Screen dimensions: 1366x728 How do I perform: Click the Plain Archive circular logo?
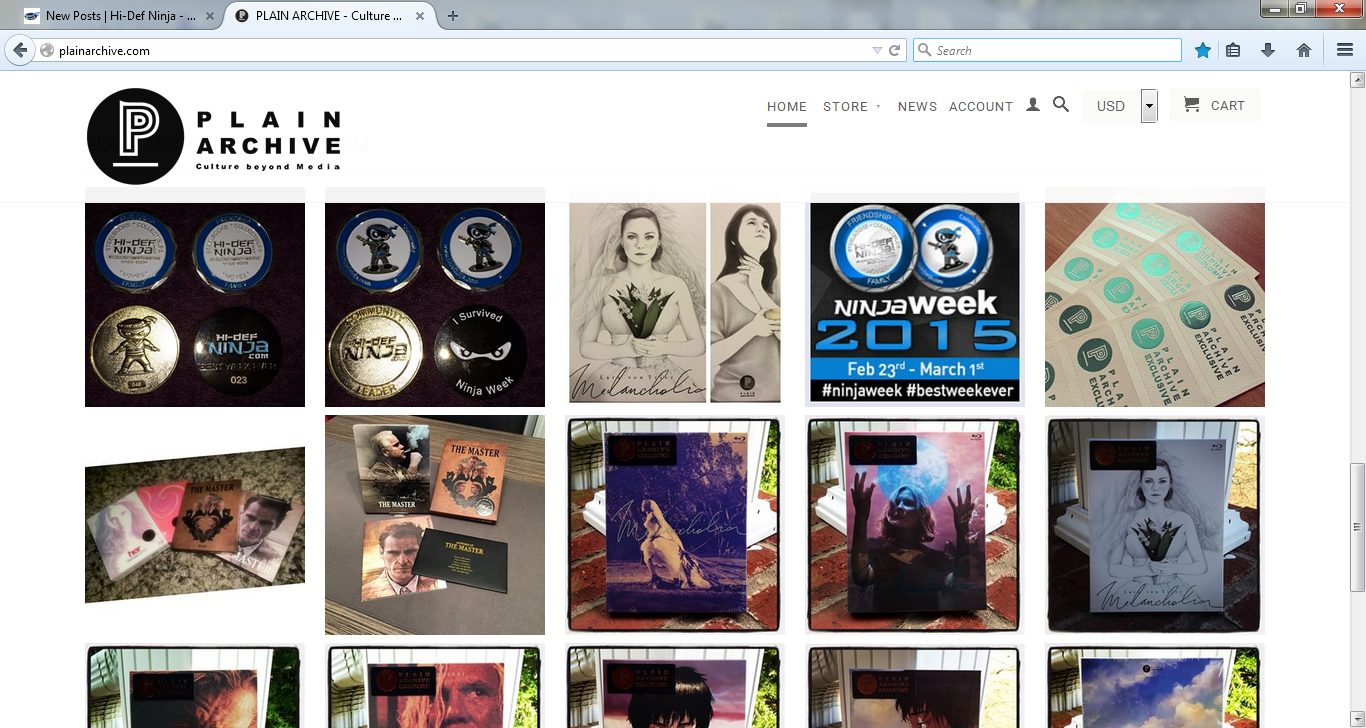[135, 137]
